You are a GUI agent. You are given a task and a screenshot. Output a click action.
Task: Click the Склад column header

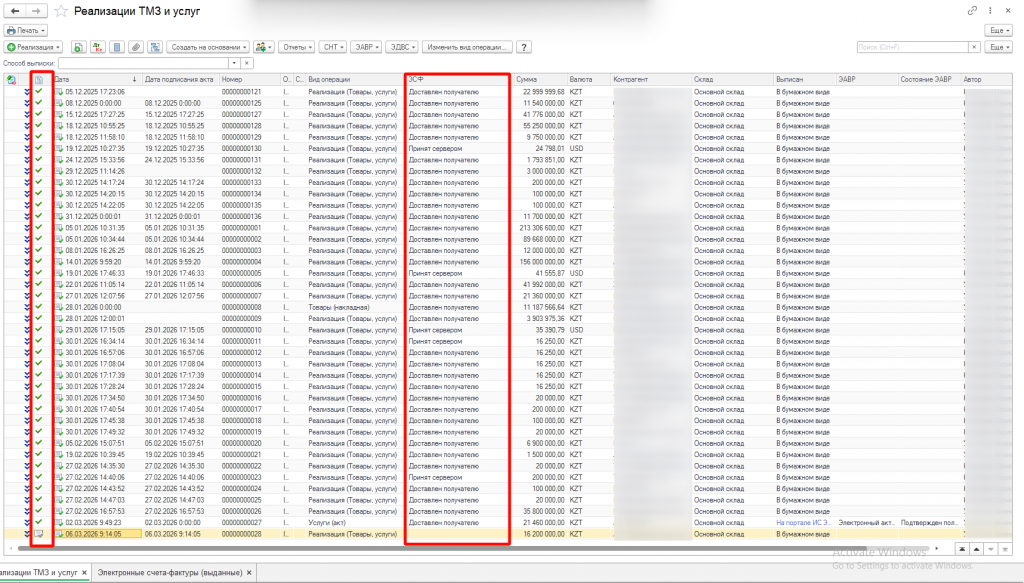(733, 80)
